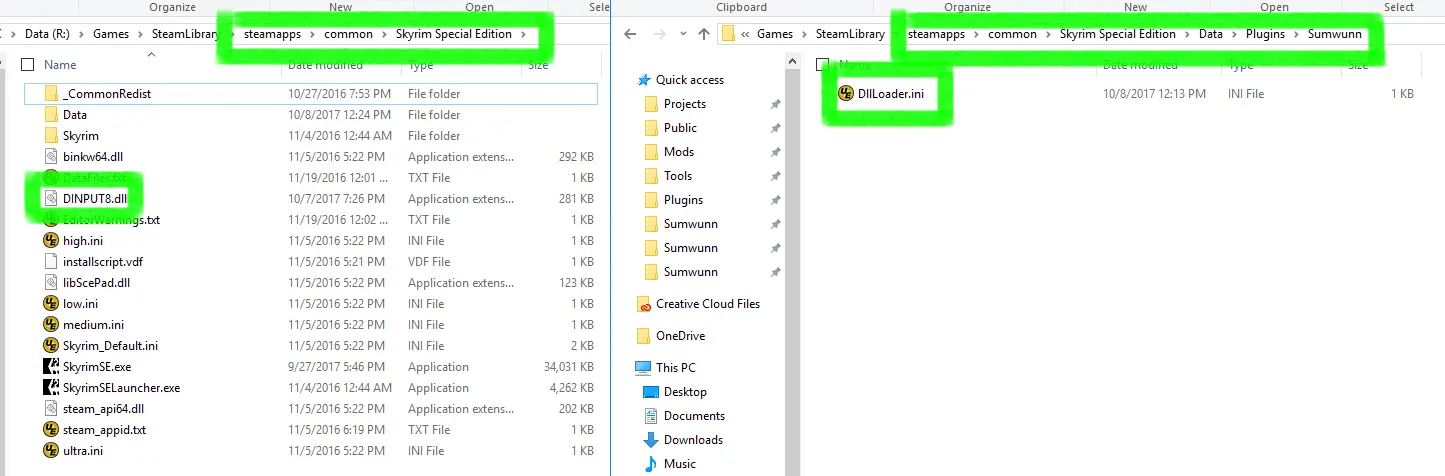Sort left window by Name column
Image resolution: width=1445 pixels, height=476 pixels.
60,65
